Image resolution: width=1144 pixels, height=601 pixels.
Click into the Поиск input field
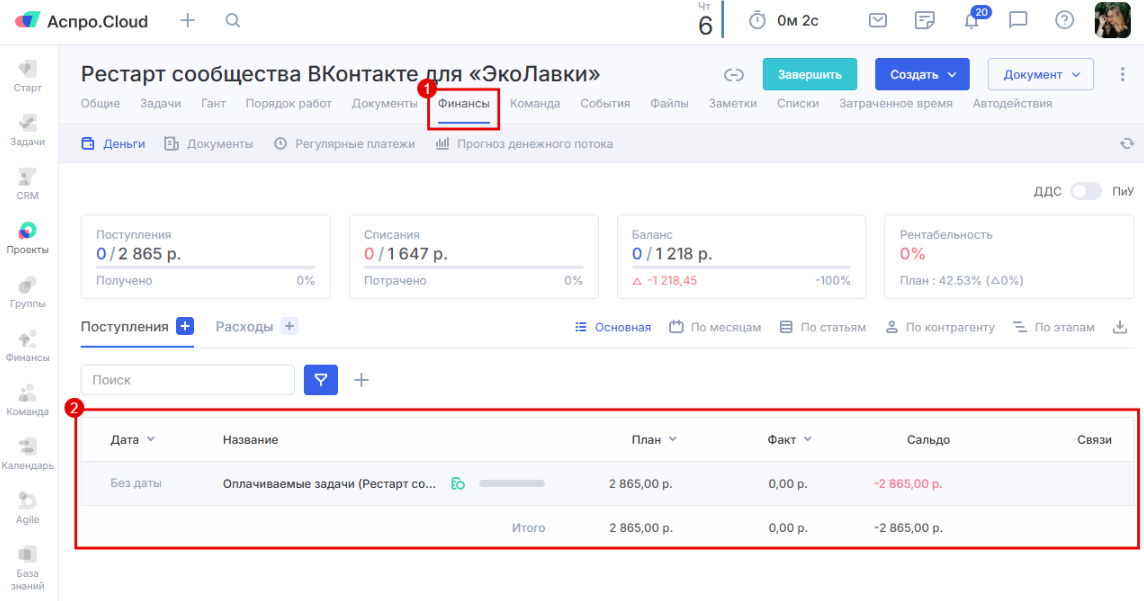[x=188, y=380]
